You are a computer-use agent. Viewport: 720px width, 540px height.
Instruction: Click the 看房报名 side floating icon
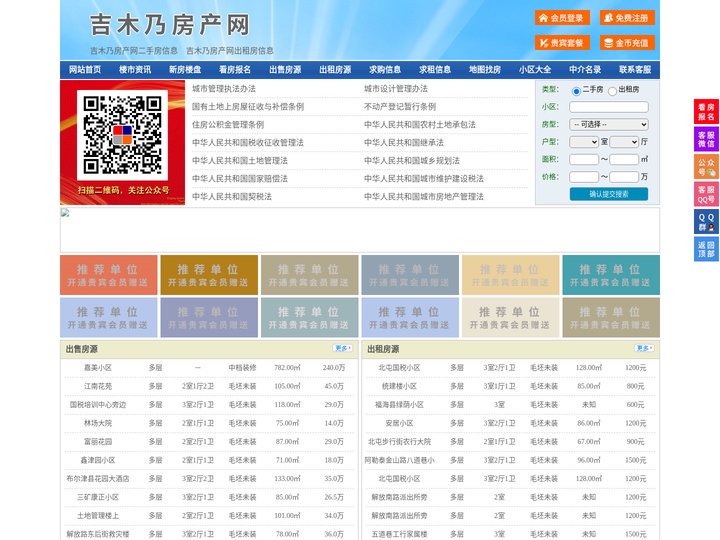point(706,112)
